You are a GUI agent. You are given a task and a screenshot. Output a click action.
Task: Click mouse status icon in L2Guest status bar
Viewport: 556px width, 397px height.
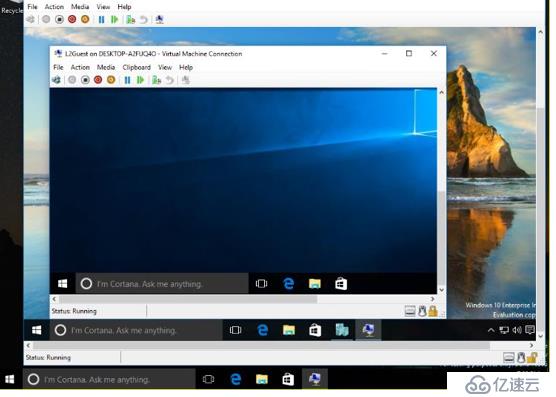422,311
